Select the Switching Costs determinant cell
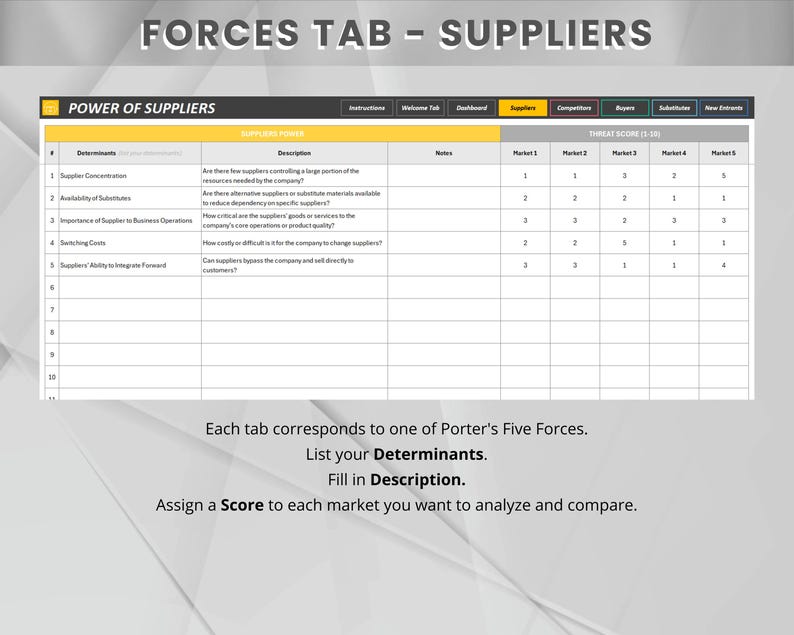Image resolution: width=794 pixels, height=635 pixels. (130, 243)
